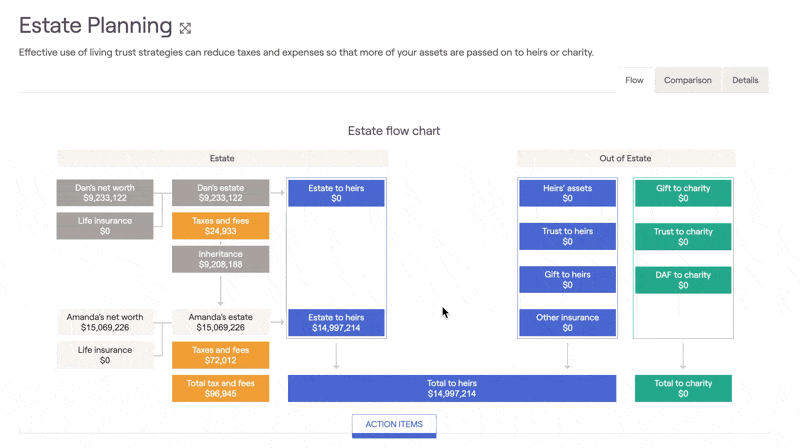
Task: Switch to the Flow tab
Action: (x=634, y=80)
